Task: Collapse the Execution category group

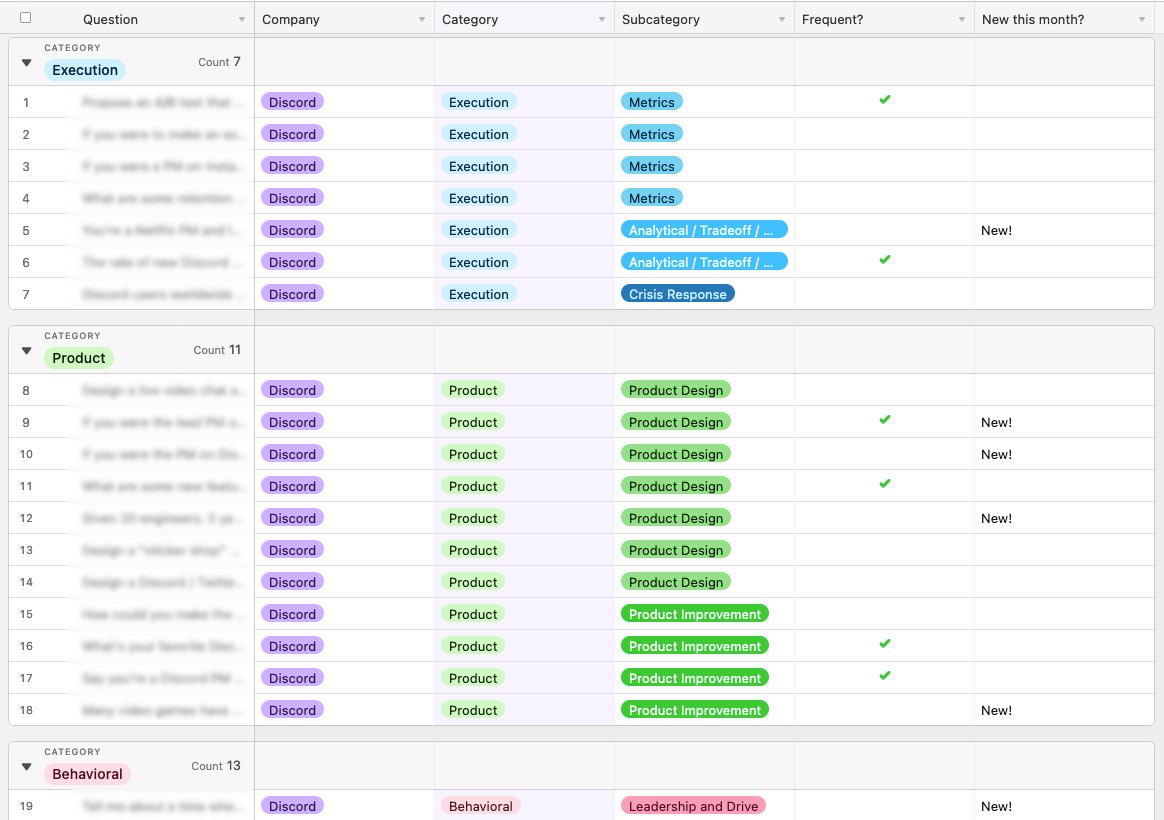Action: point(27,63)
